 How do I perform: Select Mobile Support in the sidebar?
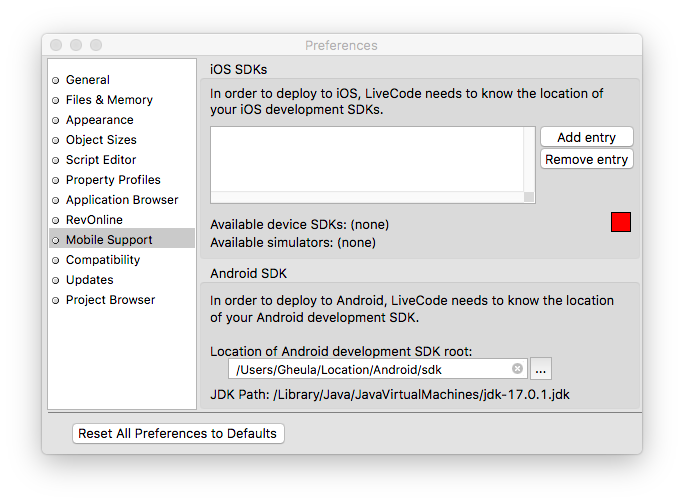point(109,240)
